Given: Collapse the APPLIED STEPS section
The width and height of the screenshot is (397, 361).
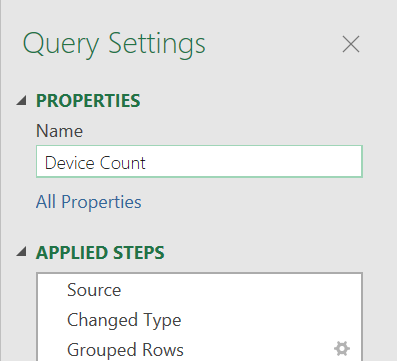Looking at the screenshot, I should [22, 252].
